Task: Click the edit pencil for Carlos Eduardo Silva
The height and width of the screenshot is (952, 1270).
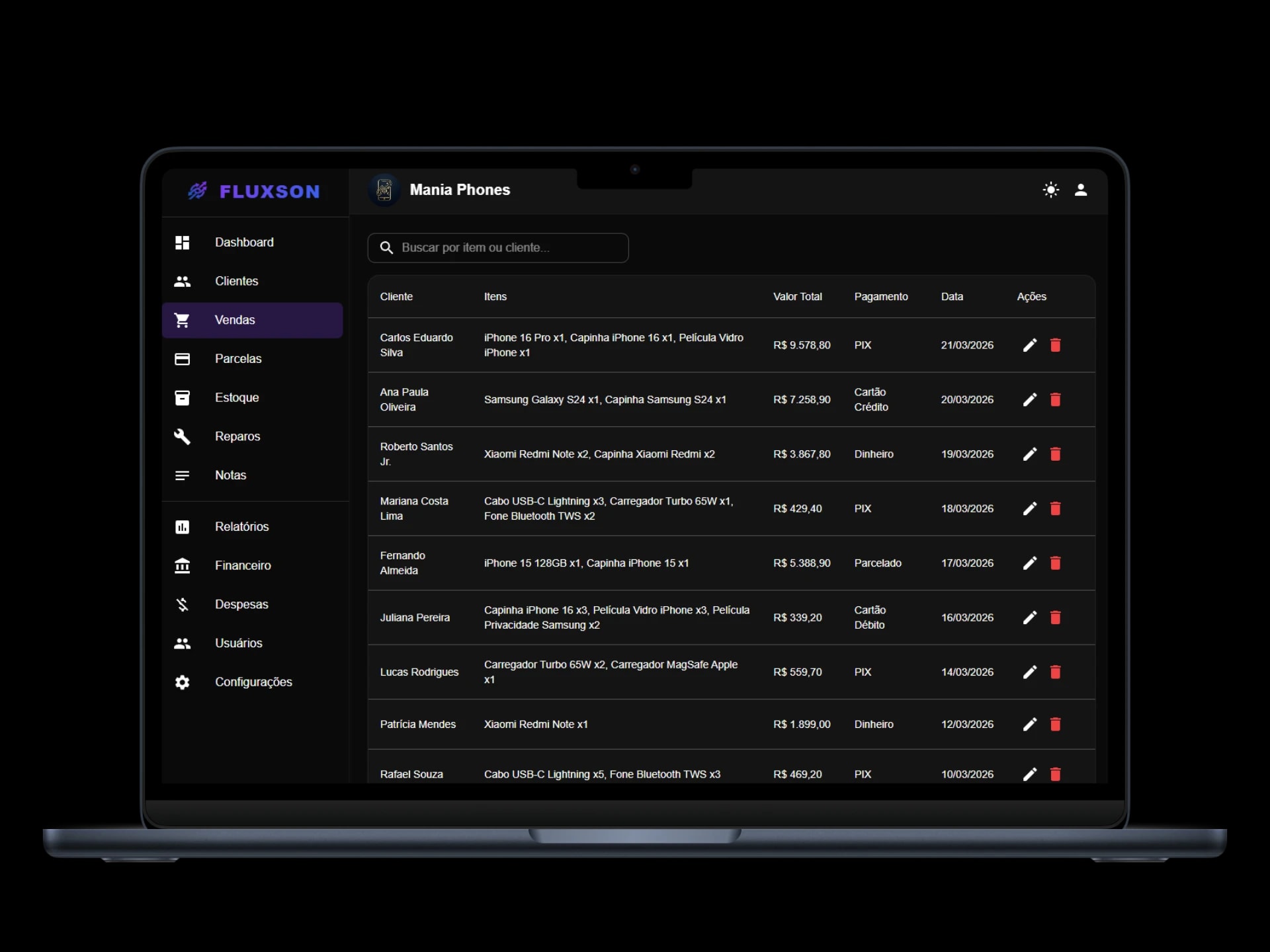Action: (x=1029, y=345)
